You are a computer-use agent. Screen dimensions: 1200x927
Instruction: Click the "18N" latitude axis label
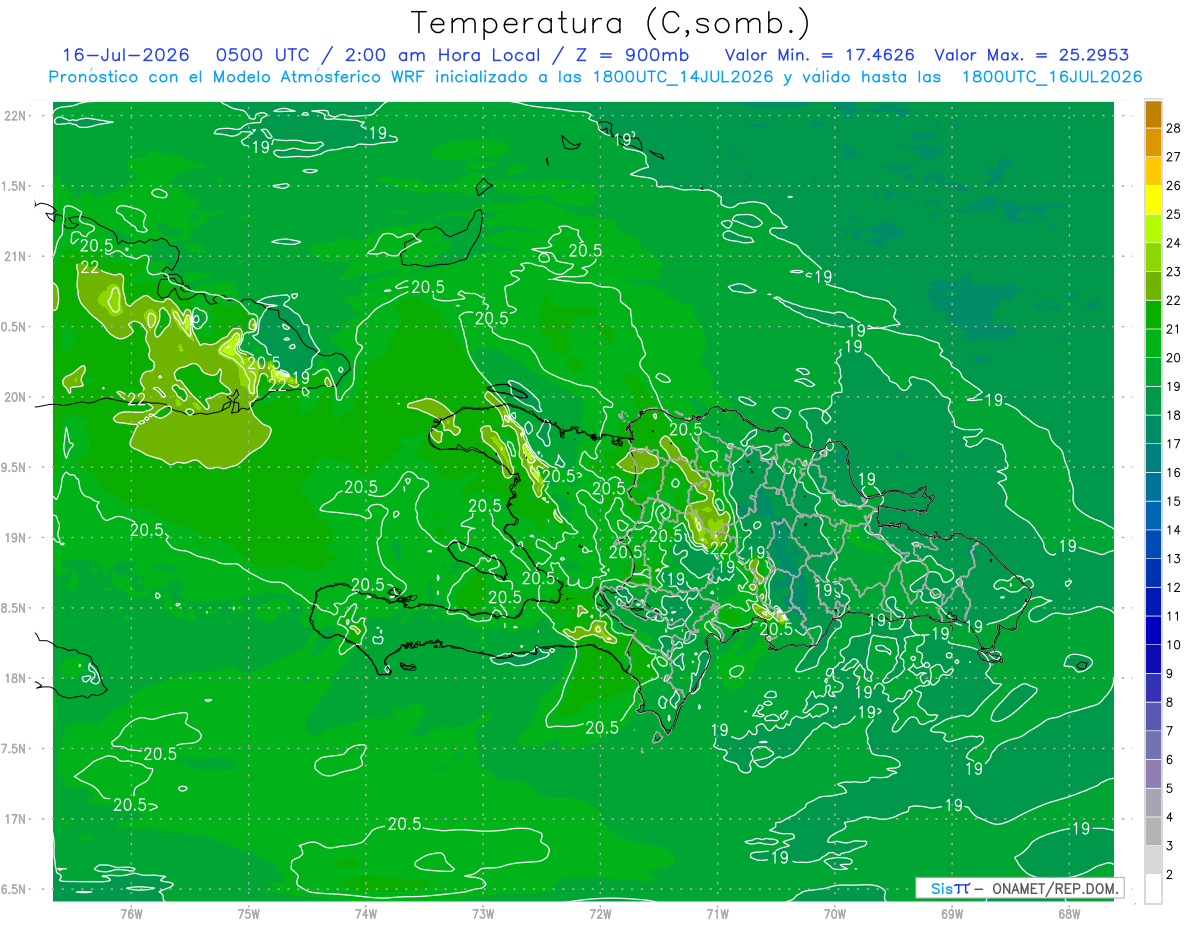point(16,678)
